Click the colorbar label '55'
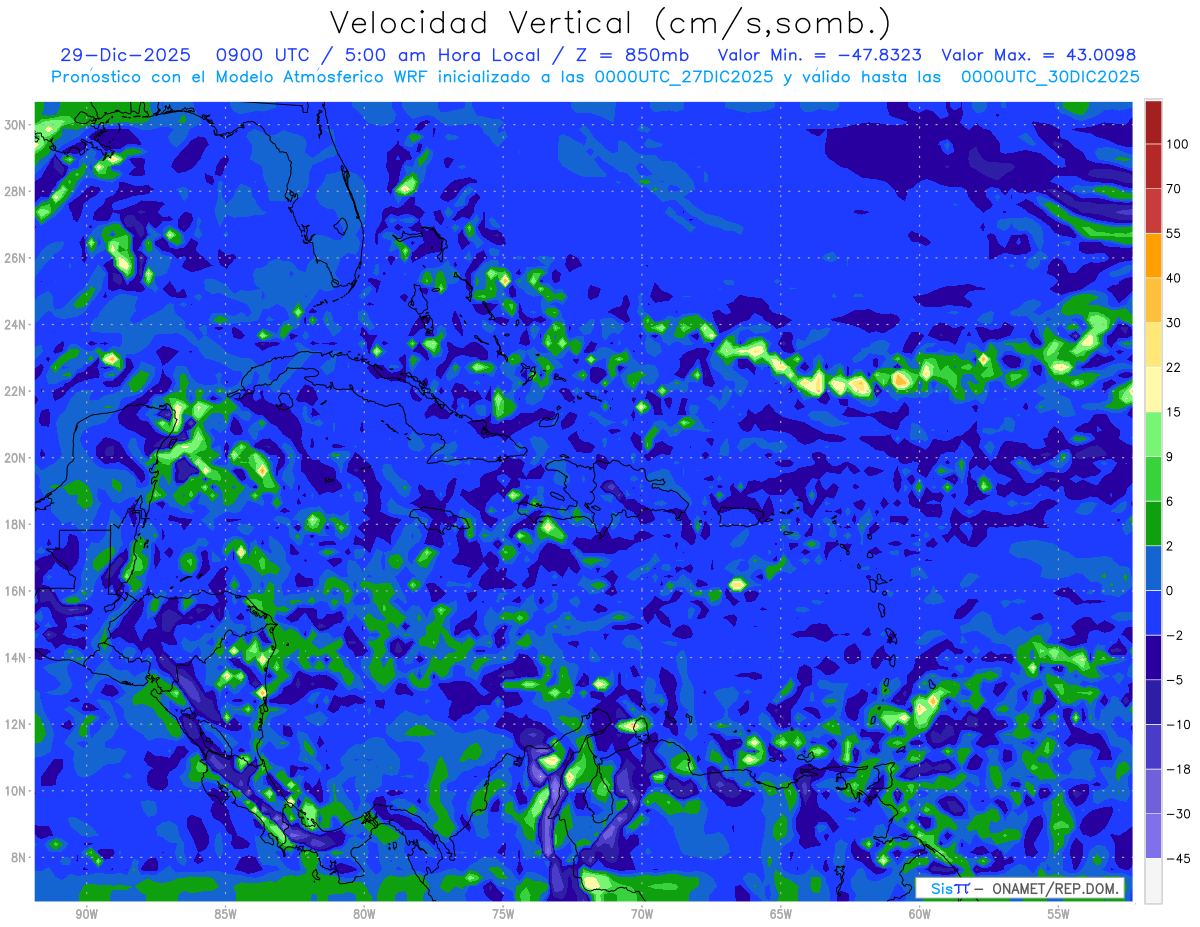This screenshot has height=927, width=1200. [x=1175, y=234]
